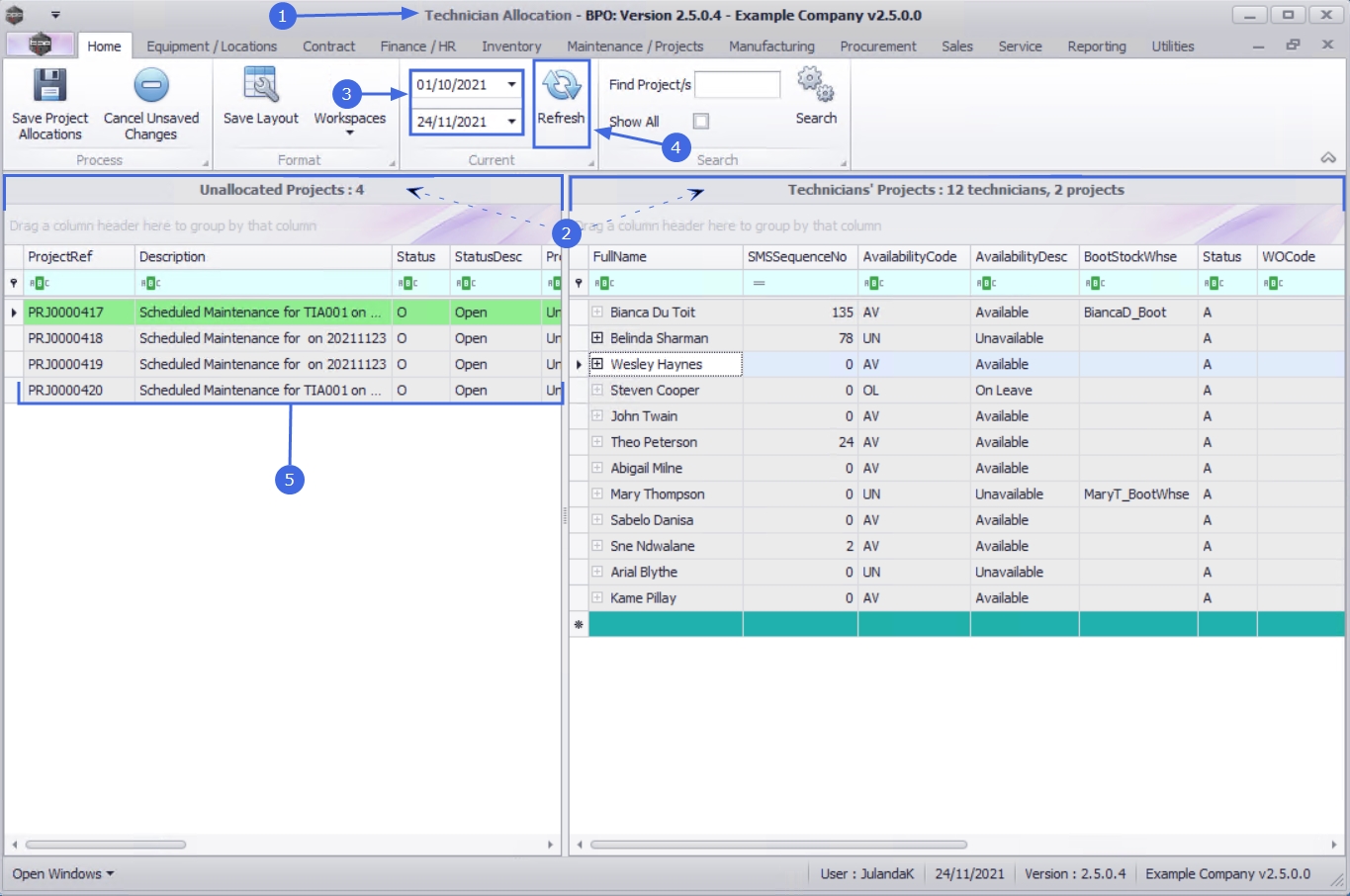
Task: Click the SMSSequenceNo column header
Action: point(800,257)
